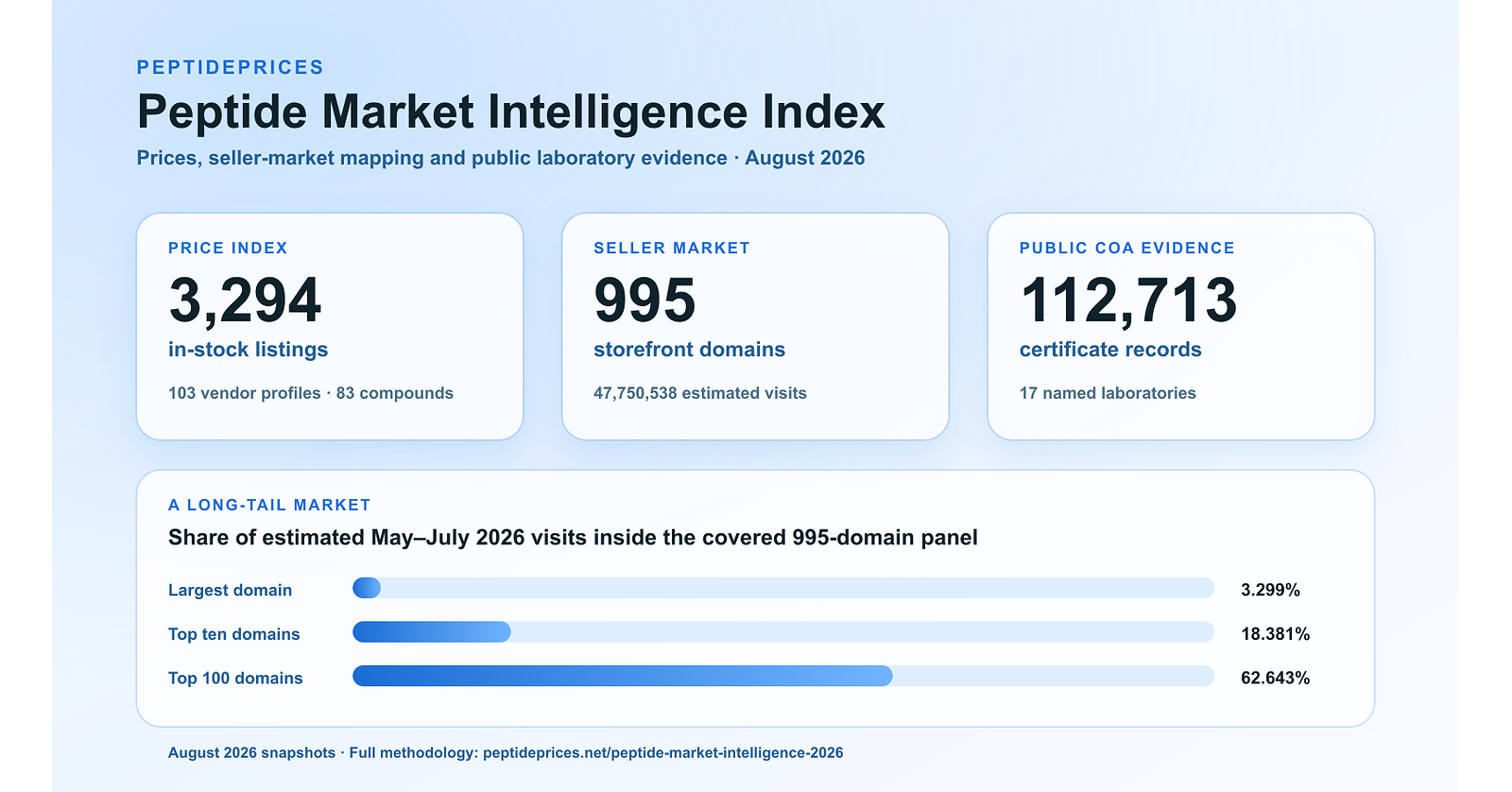1512x792 pixels.
Task: Click the SELLER MARKET heading
Action: [672, 248]
